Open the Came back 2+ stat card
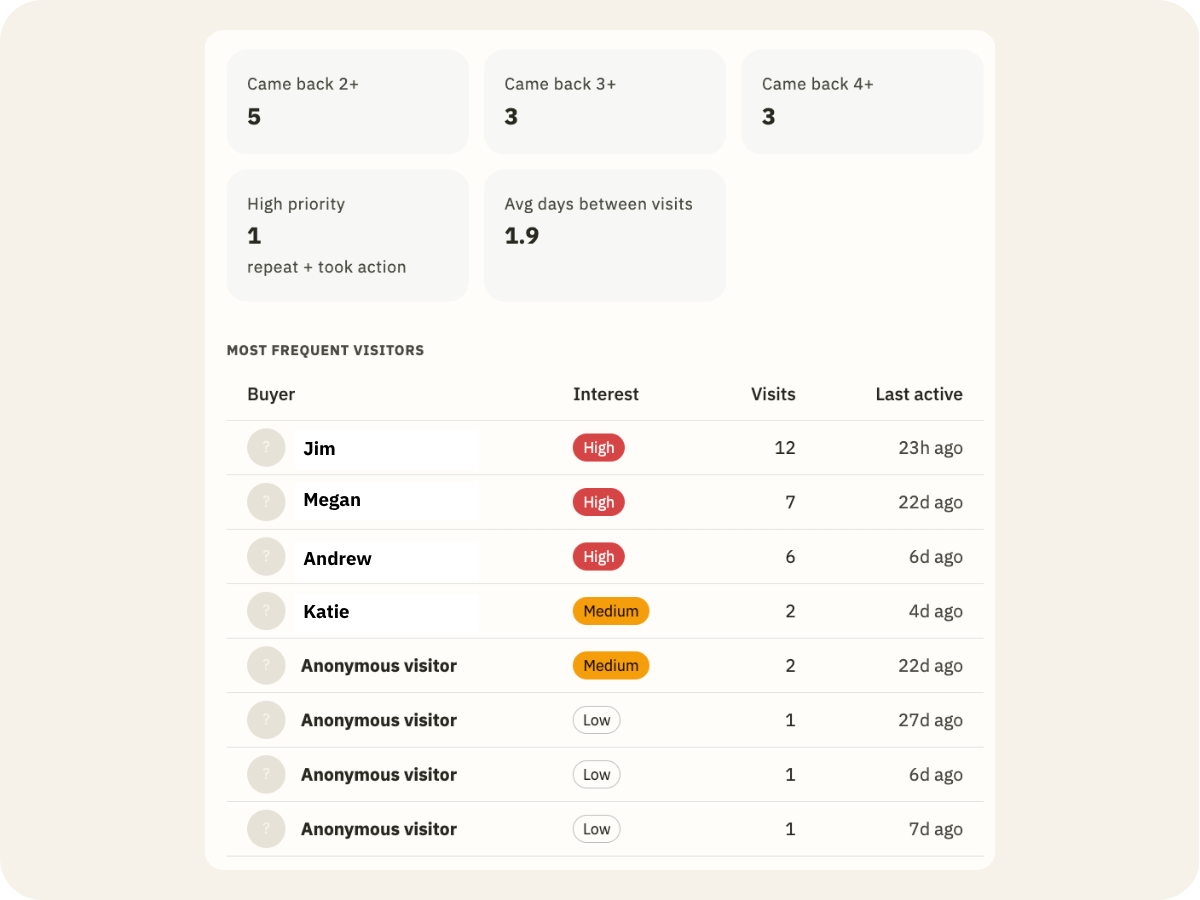The width and height of the screenshot is (1200, 900). (347, 102)
